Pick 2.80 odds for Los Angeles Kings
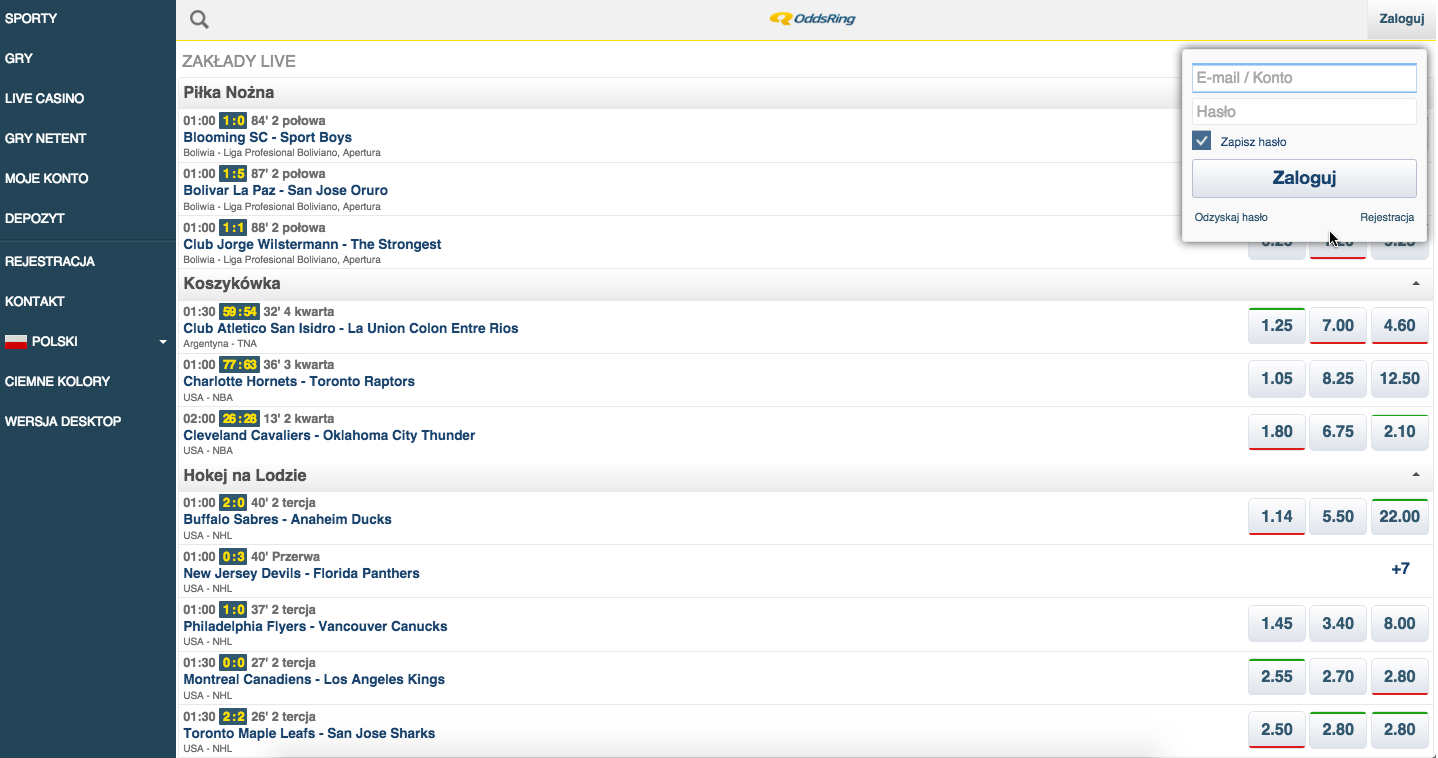The width and height of the screenshot is (1438, 758). click(1399, 676)
